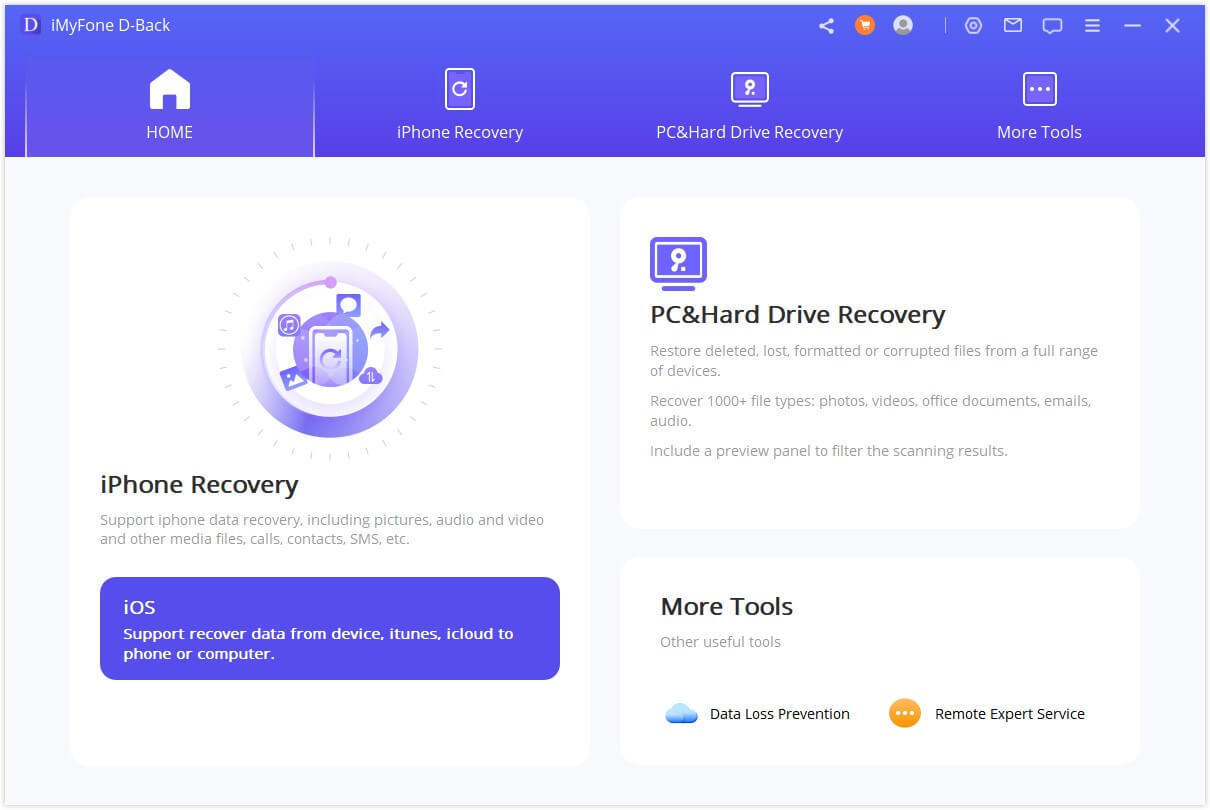
Task: Open the user account avatar icon
Action: point(903,26)
